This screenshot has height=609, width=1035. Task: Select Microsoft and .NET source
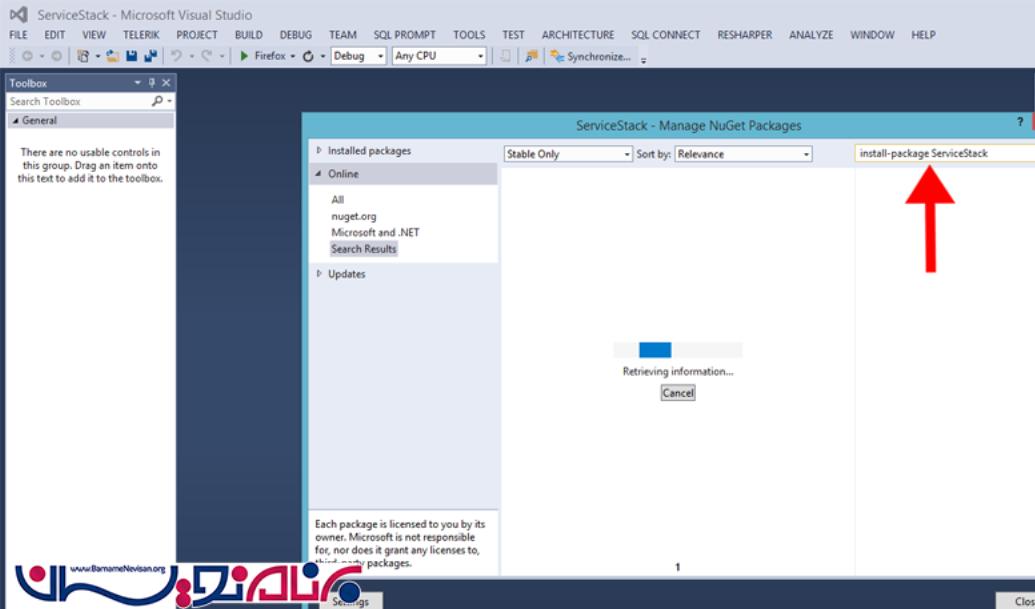[375, 232]
